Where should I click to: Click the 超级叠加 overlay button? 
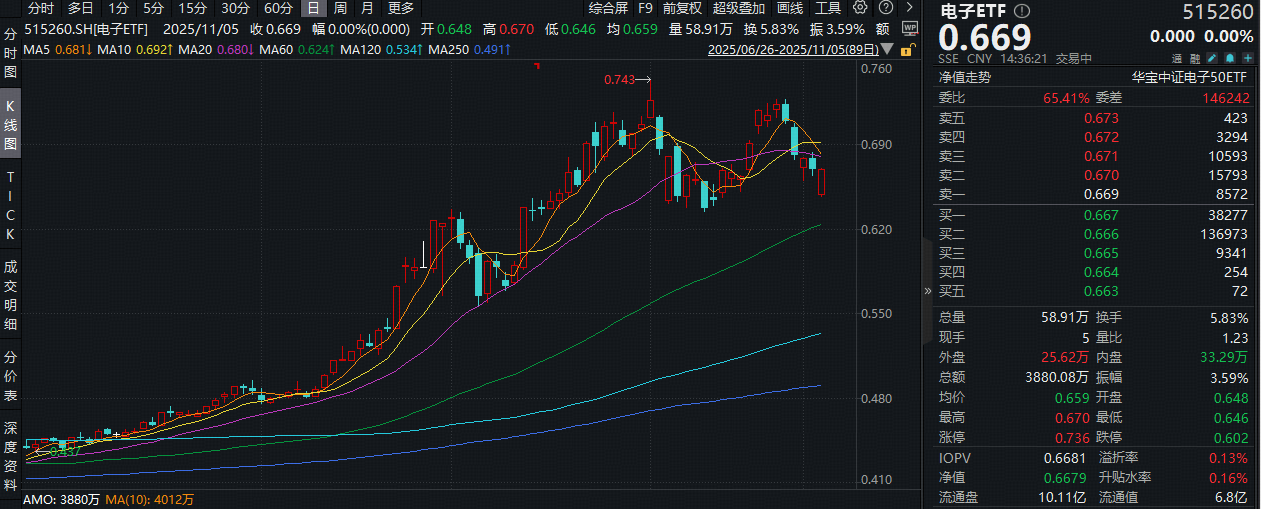coord(736,8)
